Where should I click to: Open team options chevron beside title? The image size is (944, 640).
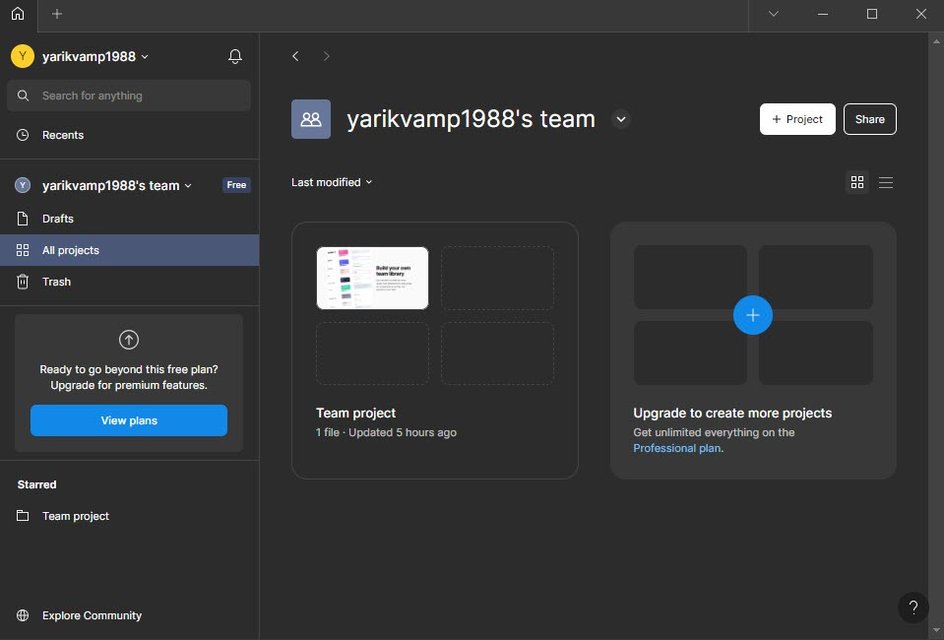pos(621,119)
